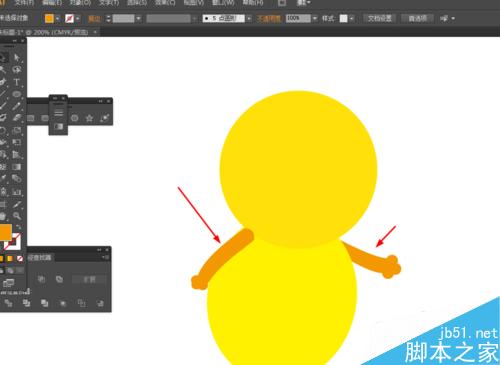500x365 pixels.
Task: Open the Pathfinder panel options menu
Action: click(x=105, y=257)
